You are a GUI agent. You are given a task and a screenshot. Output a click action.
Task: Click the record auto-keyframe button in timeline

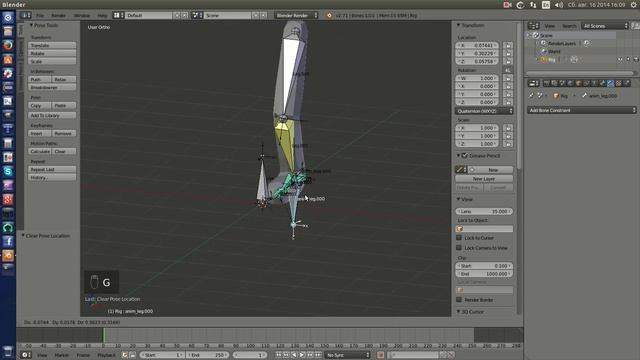380,355
